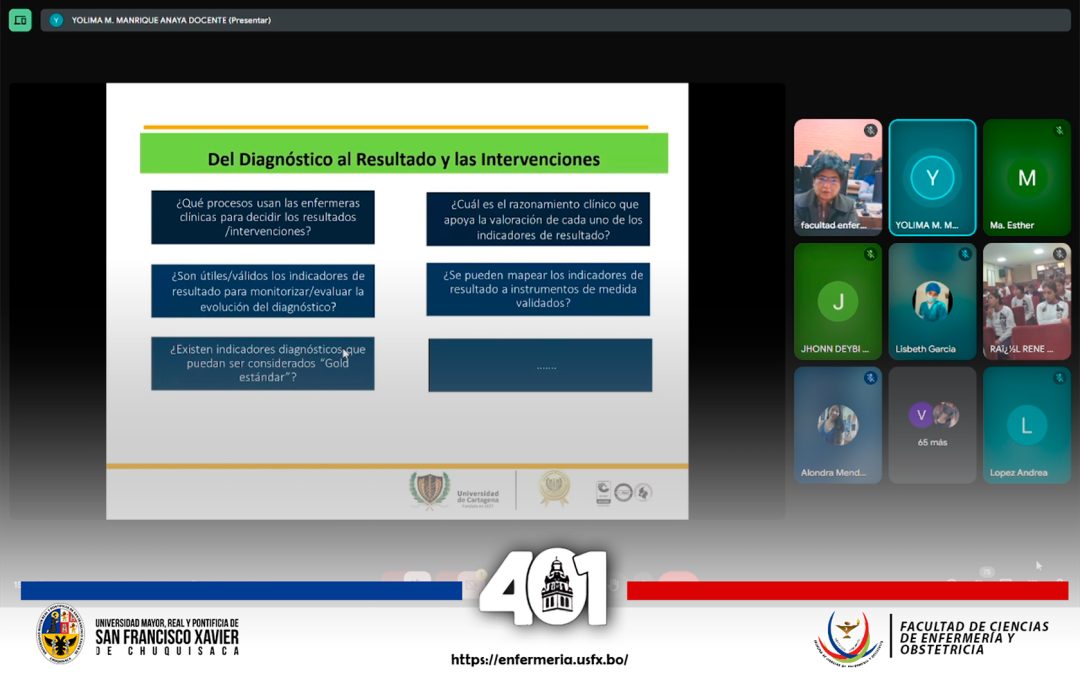Click the muted mic icon on JHONN DEYBI tile
Image resolution: width=1080 pixels, height=675 pixels.
pos(870,255)
